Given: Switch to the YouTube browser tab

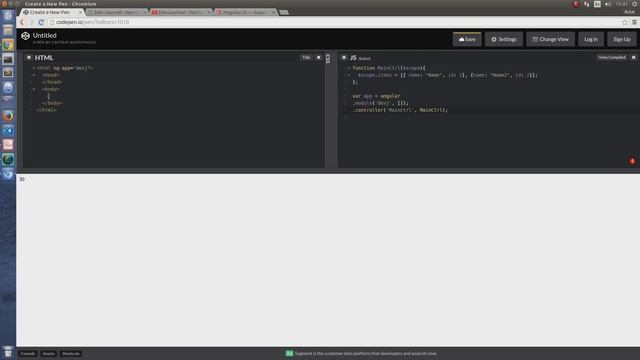Looking at the screenshot, I should point(180,12).
